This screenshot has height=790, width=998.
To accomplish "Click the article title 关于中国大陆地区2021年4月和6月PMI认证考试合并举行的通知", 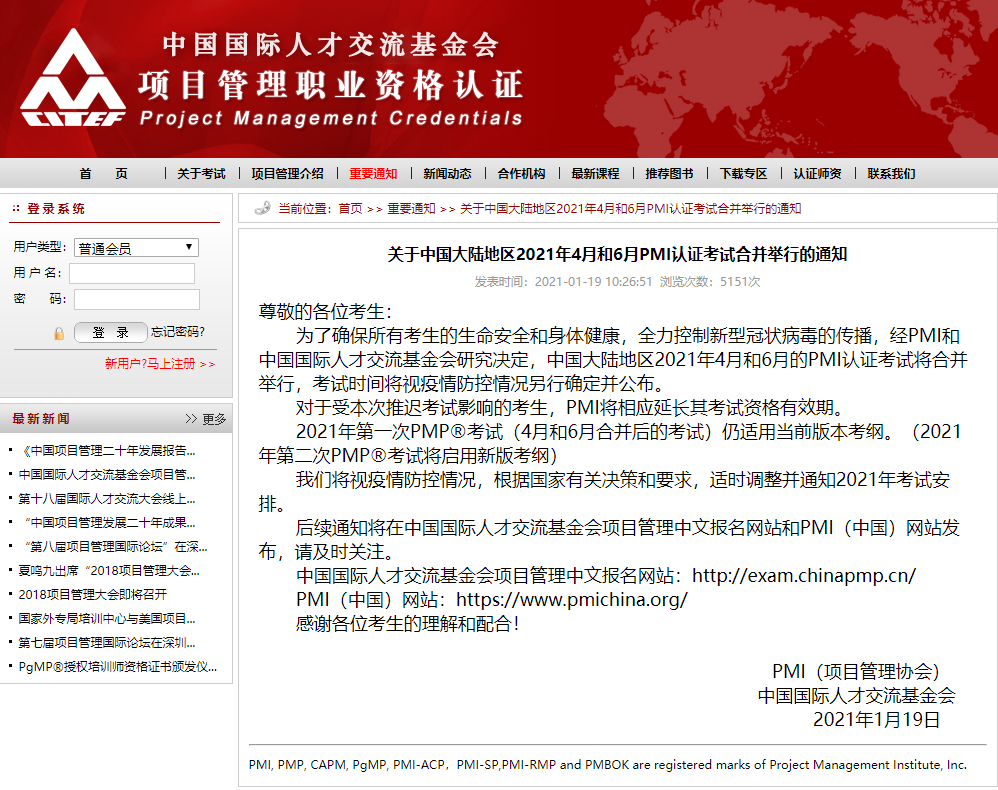I will coord(617,255).
